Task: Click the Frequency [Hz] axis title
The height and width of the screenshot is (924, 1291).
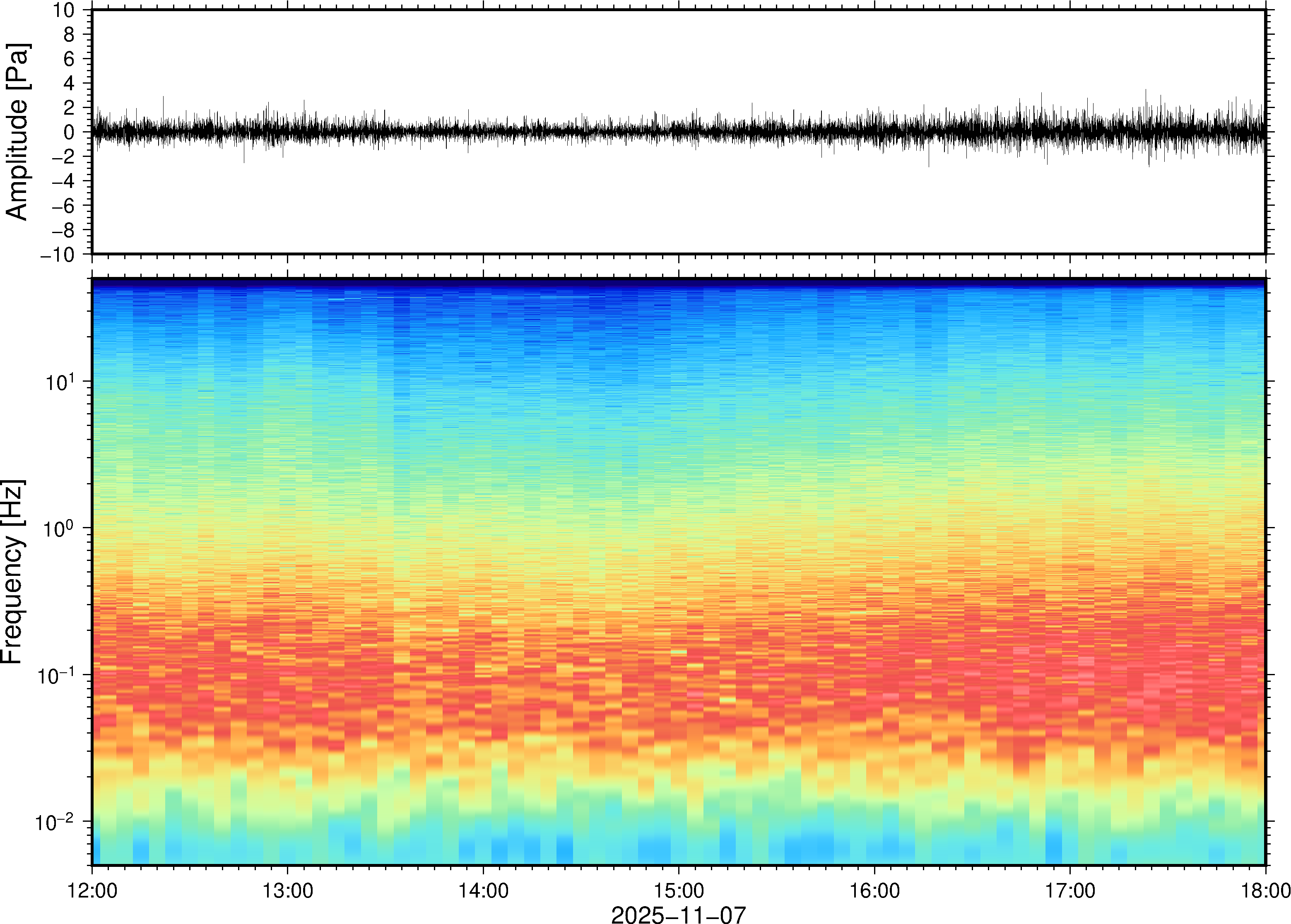Action: 12,572
